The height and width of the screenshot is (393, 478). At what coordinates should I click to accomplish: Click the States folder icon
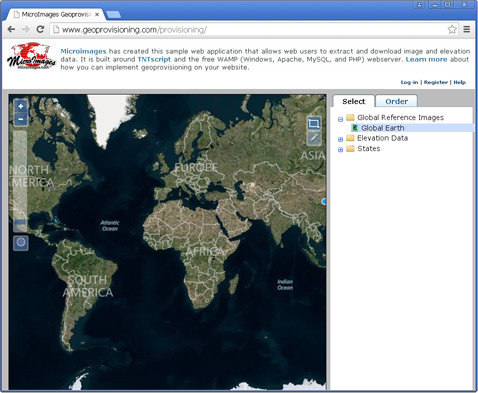coord(350,149)
